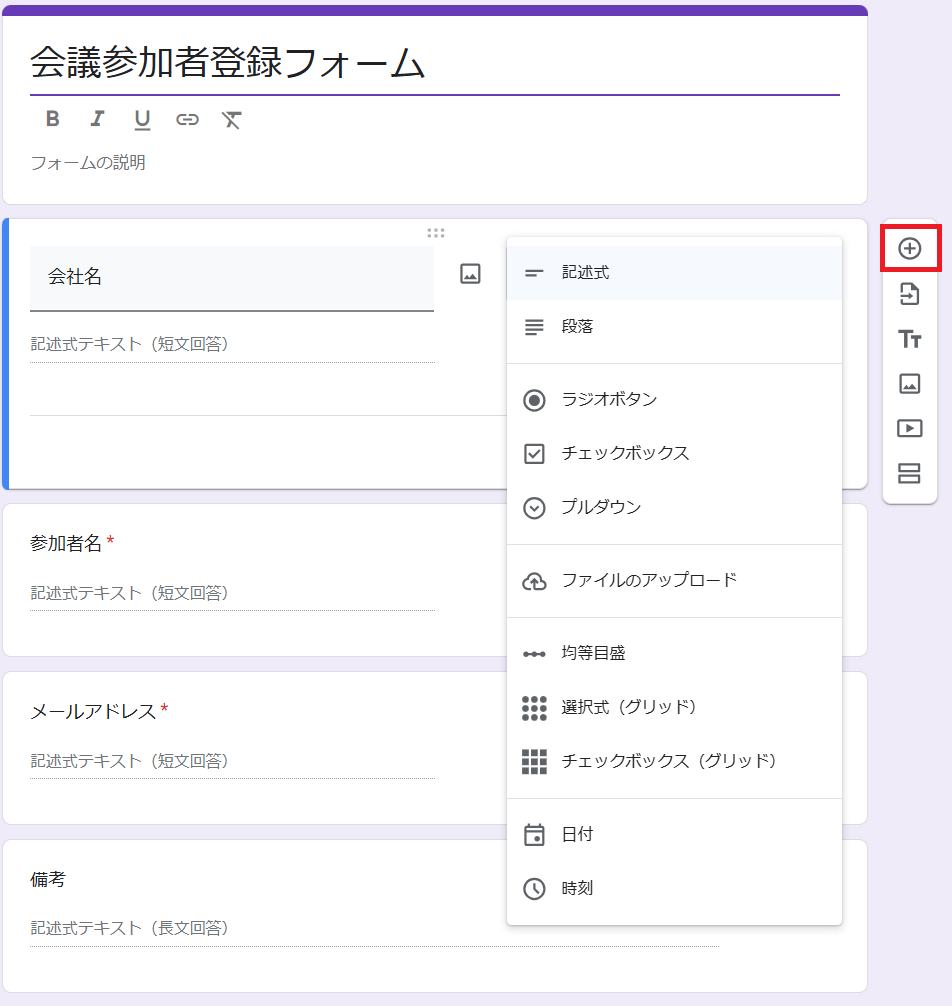Underline the form title text

coord(142,120)
